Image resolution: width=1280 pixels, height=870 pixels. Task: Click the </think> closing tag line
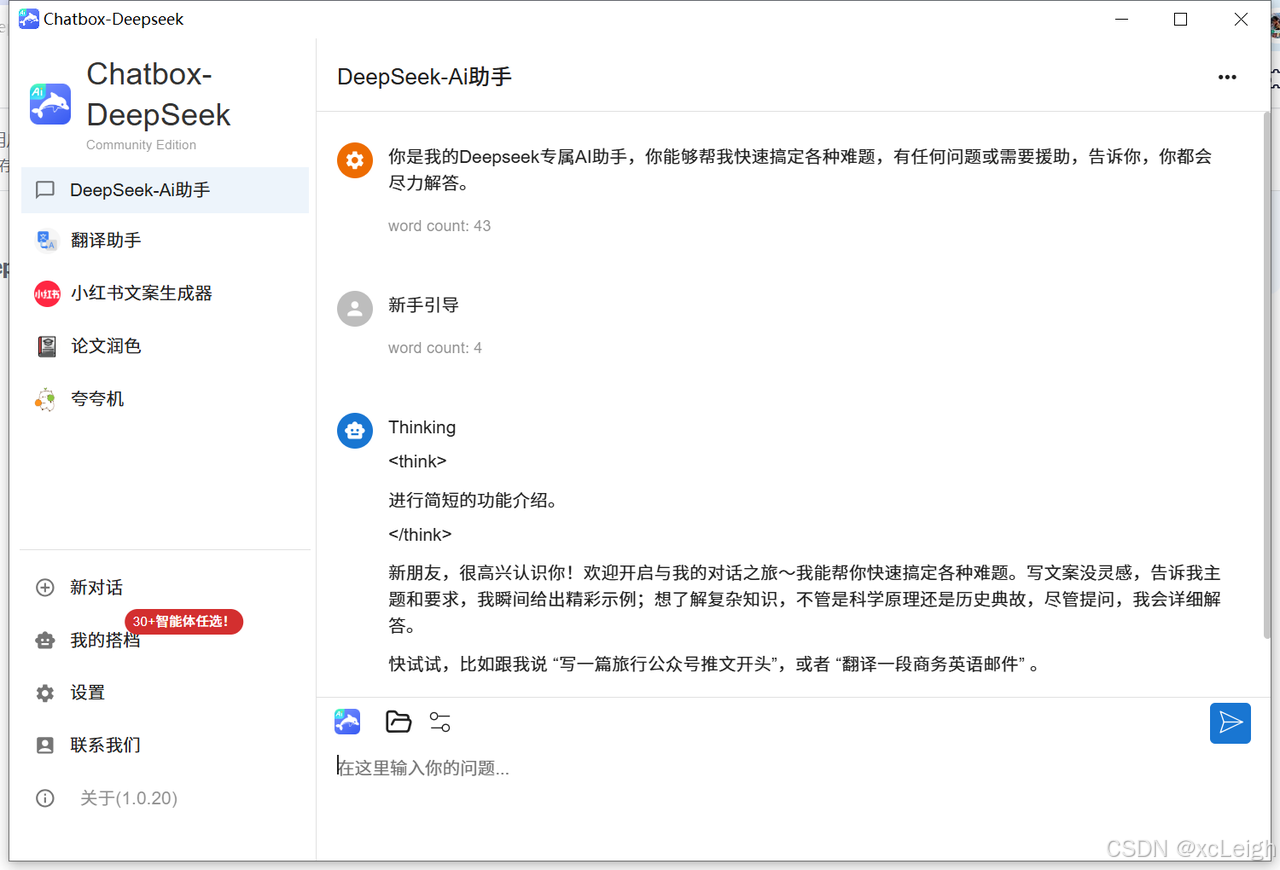[420, 534]
